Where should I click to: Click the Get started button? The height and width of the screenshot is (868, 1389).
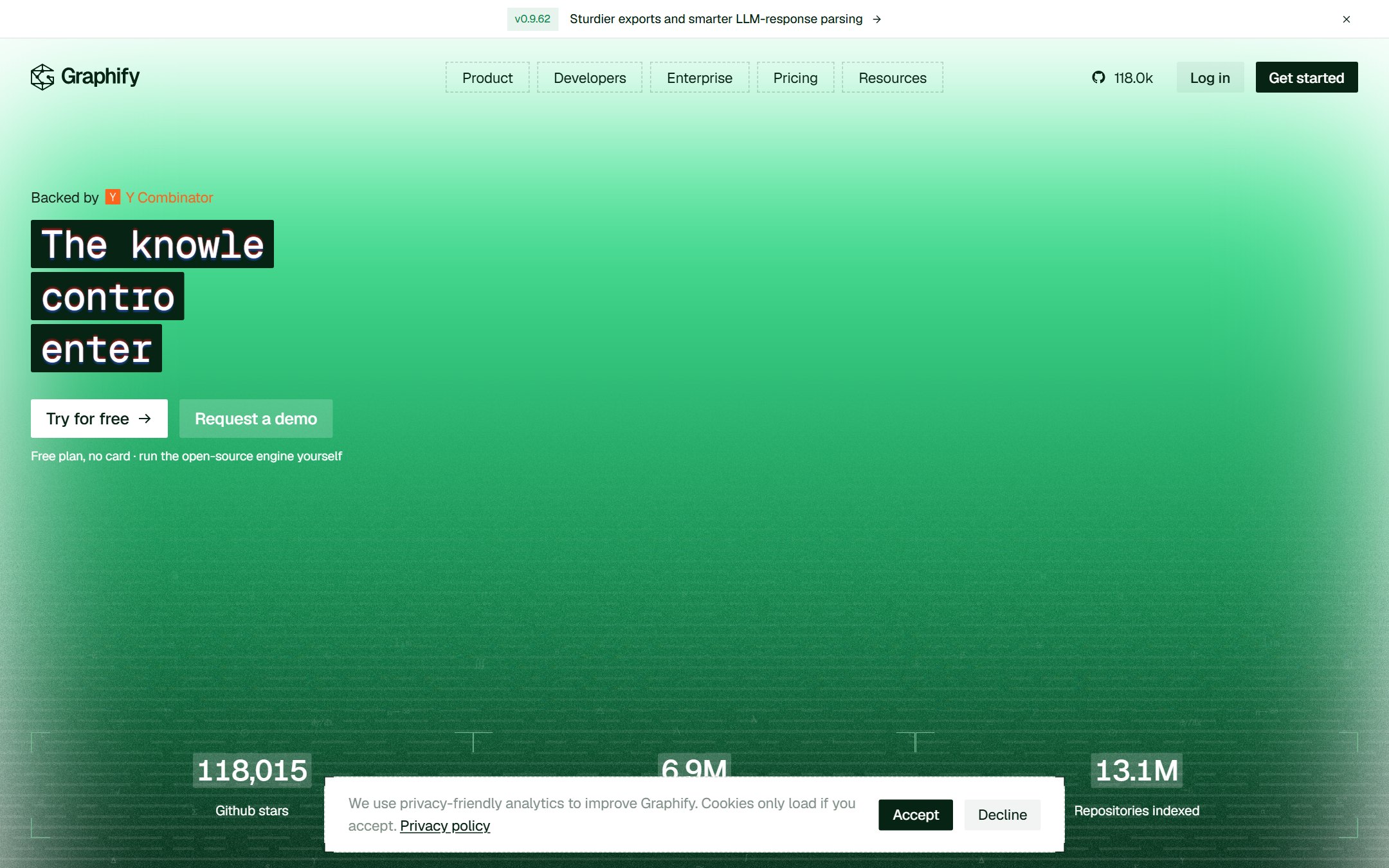tap(1307, 78)
